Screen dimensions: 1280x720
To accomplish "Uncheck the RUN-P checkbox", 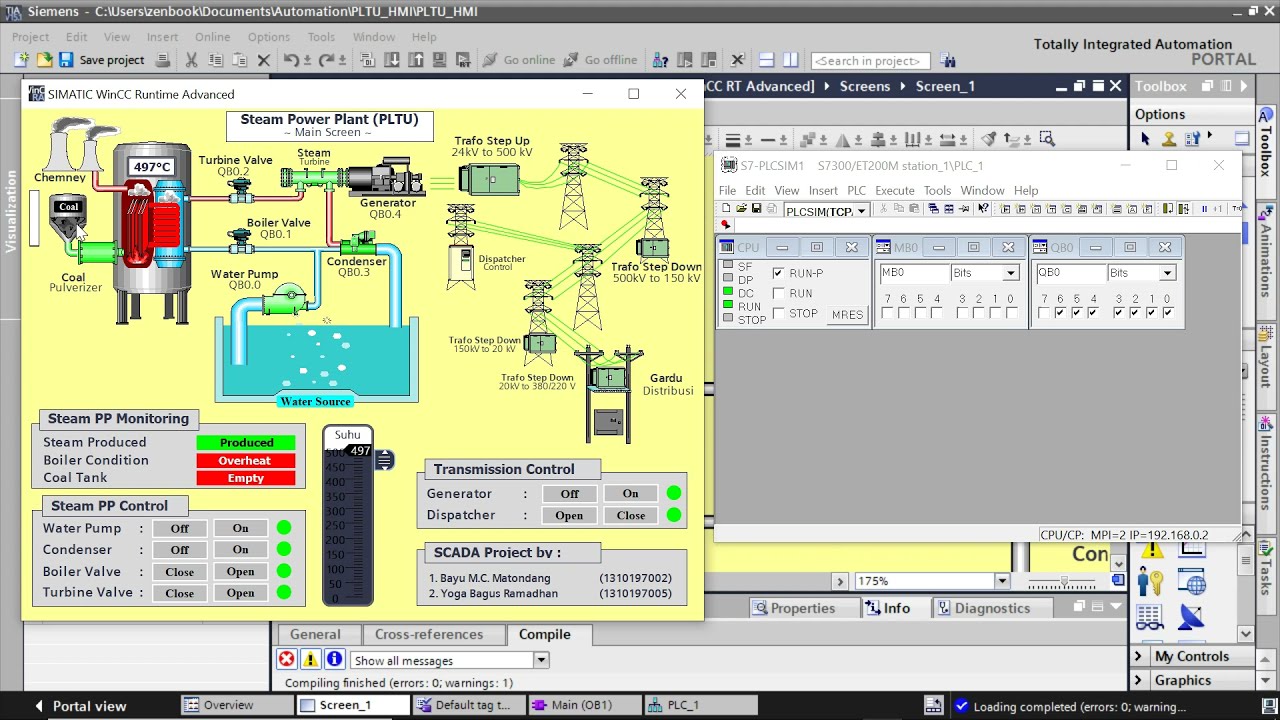I will 778,274.
